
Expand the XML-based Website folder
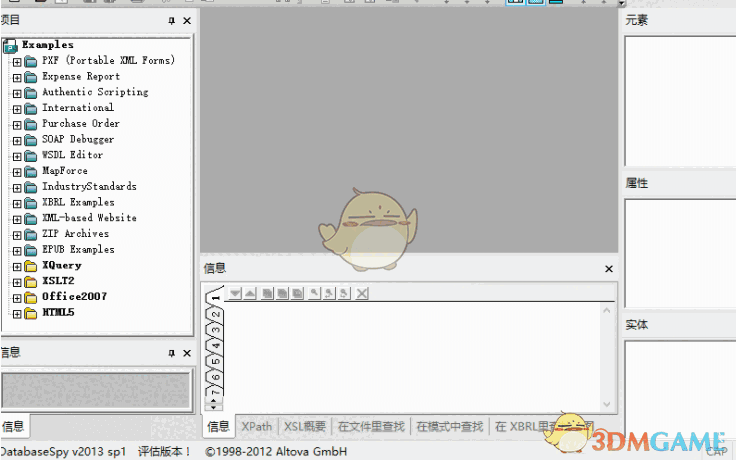[17, 219]
